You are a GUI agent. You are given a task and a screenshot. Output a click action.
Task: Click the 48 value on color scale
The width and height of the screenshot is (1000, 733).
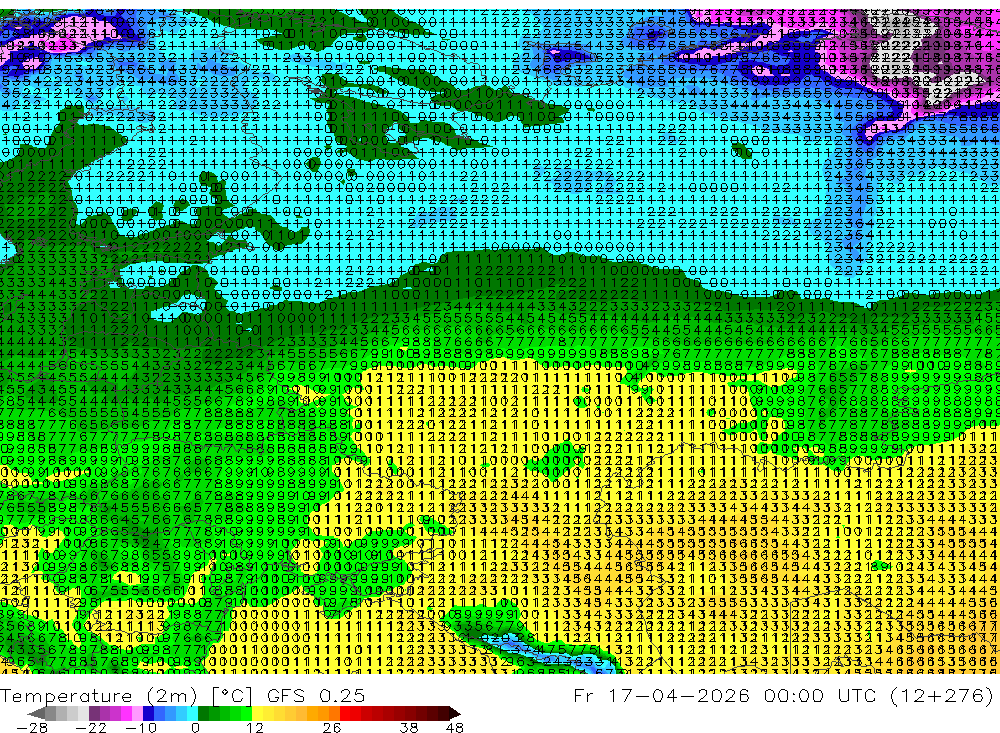[x=454, y=727]
